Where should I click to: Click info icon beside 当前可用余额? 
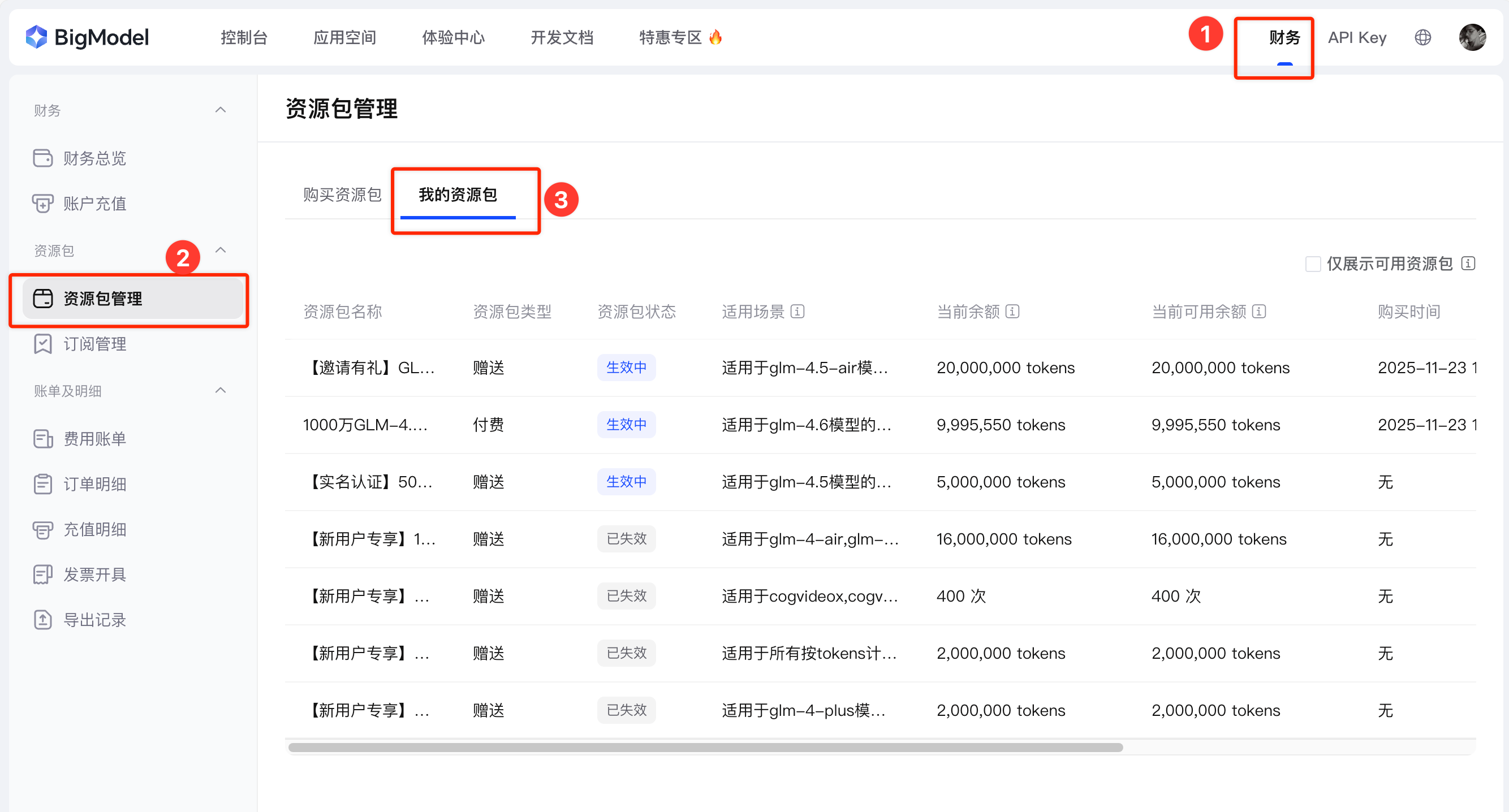pos(1259,311)
